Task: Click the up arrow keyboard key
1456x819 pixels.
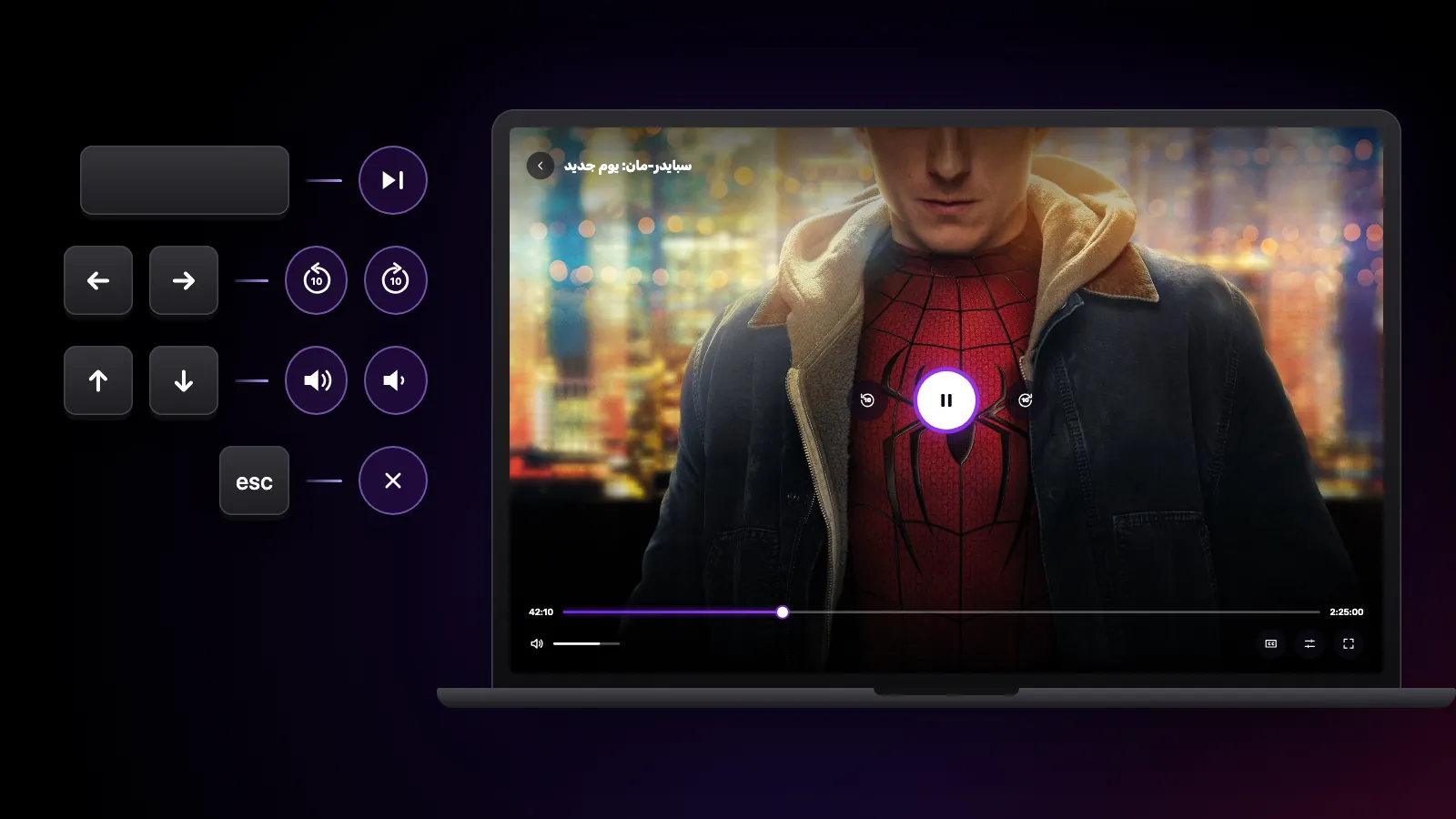Action: 98,380
